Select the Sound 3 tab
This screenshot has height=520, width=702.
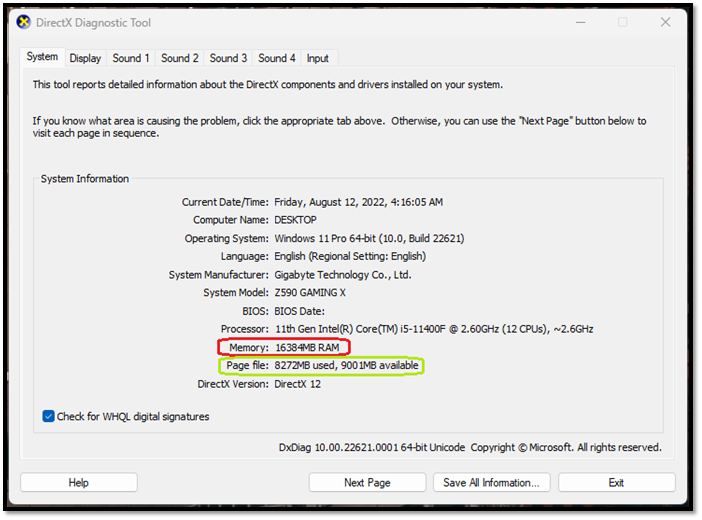click(228, 58)
